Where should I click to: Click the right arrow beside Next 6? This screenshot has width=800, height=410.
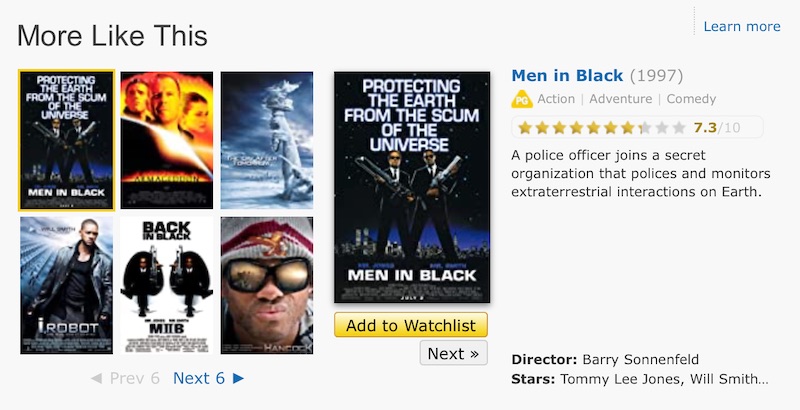238,378
